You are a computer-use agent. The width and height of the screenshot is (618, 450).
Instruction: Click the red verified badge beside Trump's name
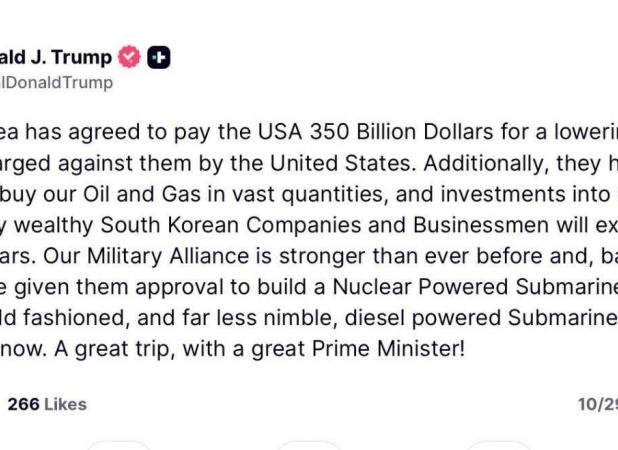coord(130,57)
